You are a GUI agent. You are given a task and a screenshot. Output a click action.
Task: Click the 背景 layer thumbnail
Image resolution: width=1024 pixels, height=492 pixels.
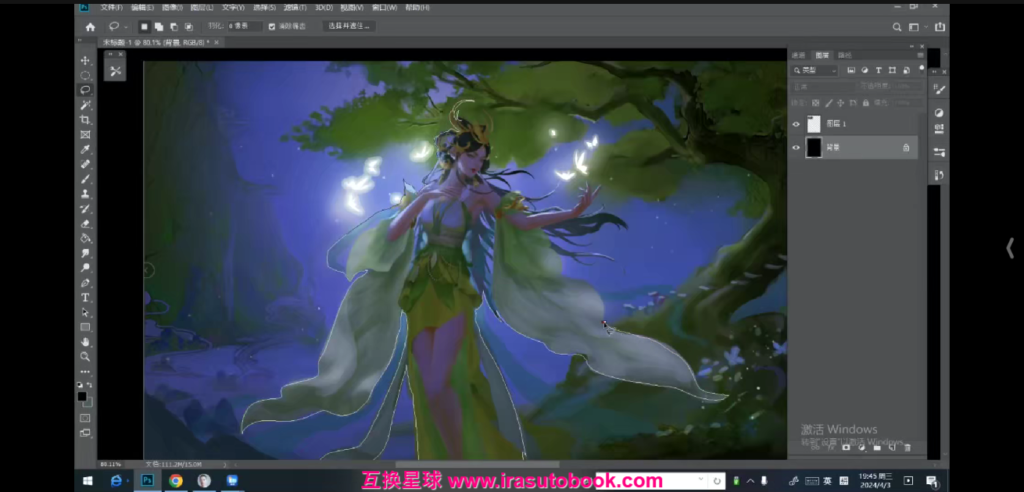[x=813, y=148]
